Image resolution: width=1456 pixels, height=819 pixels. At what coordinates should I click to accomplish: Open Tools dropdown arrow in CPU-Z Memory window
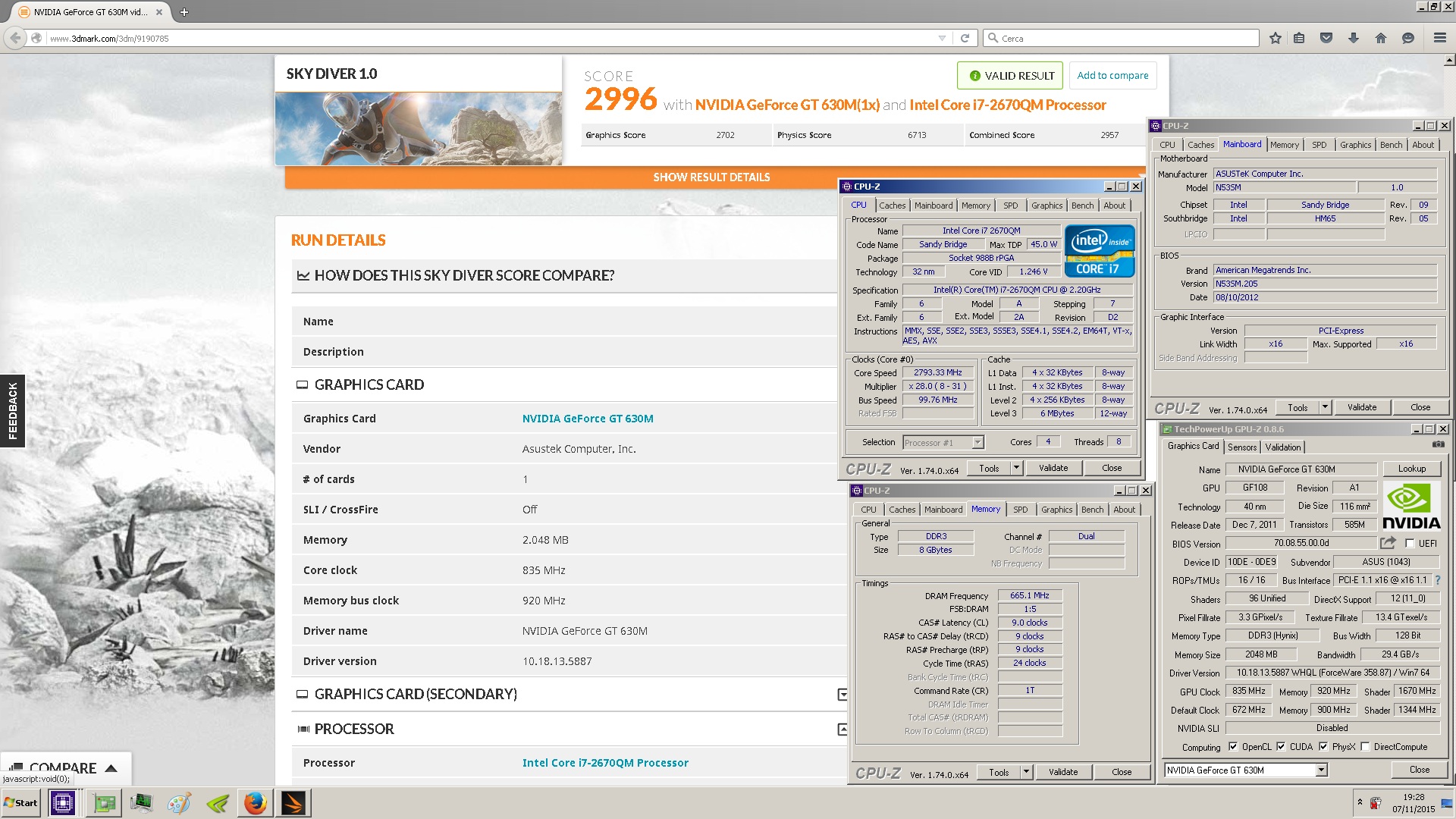1027,772
